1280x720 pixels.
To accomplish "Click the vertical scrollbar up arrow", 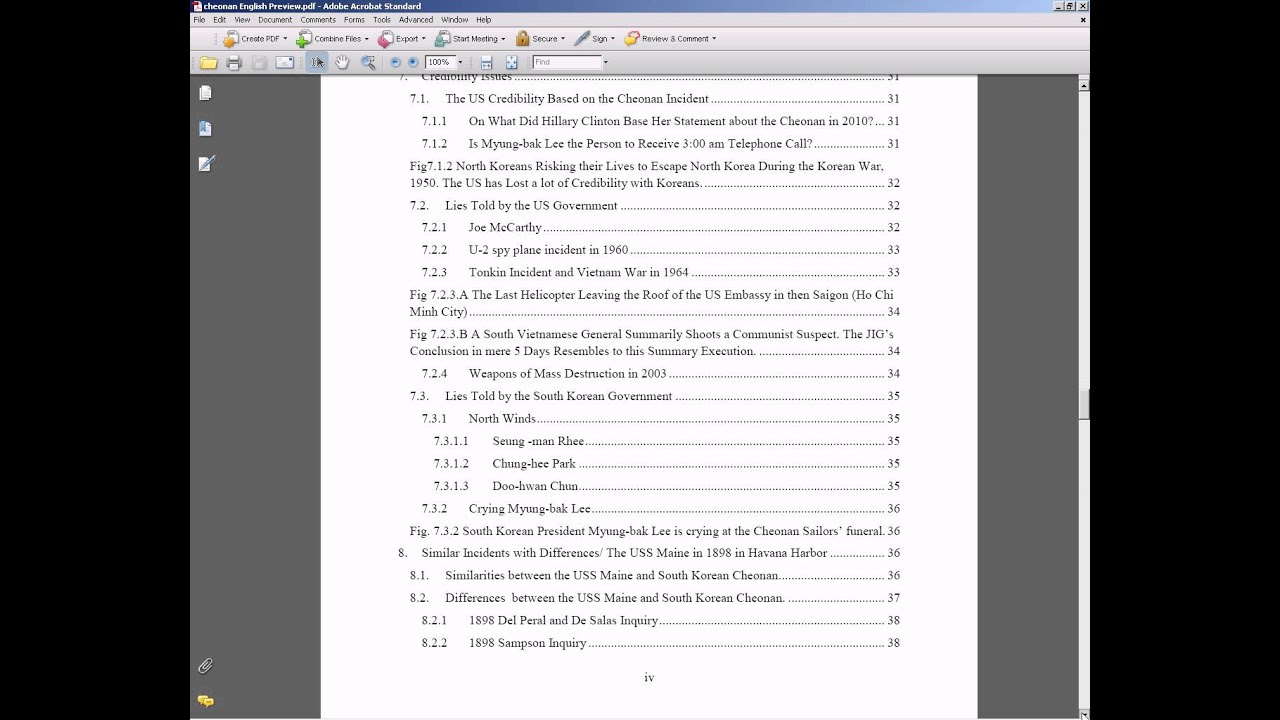I will tap(1084, 86).
